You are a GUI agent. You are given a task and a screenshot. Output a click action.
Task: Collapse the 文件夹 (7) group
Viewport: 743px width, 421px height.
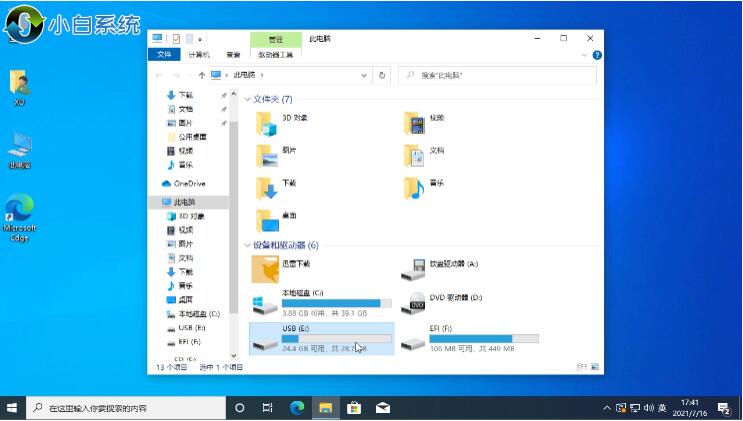247,100
